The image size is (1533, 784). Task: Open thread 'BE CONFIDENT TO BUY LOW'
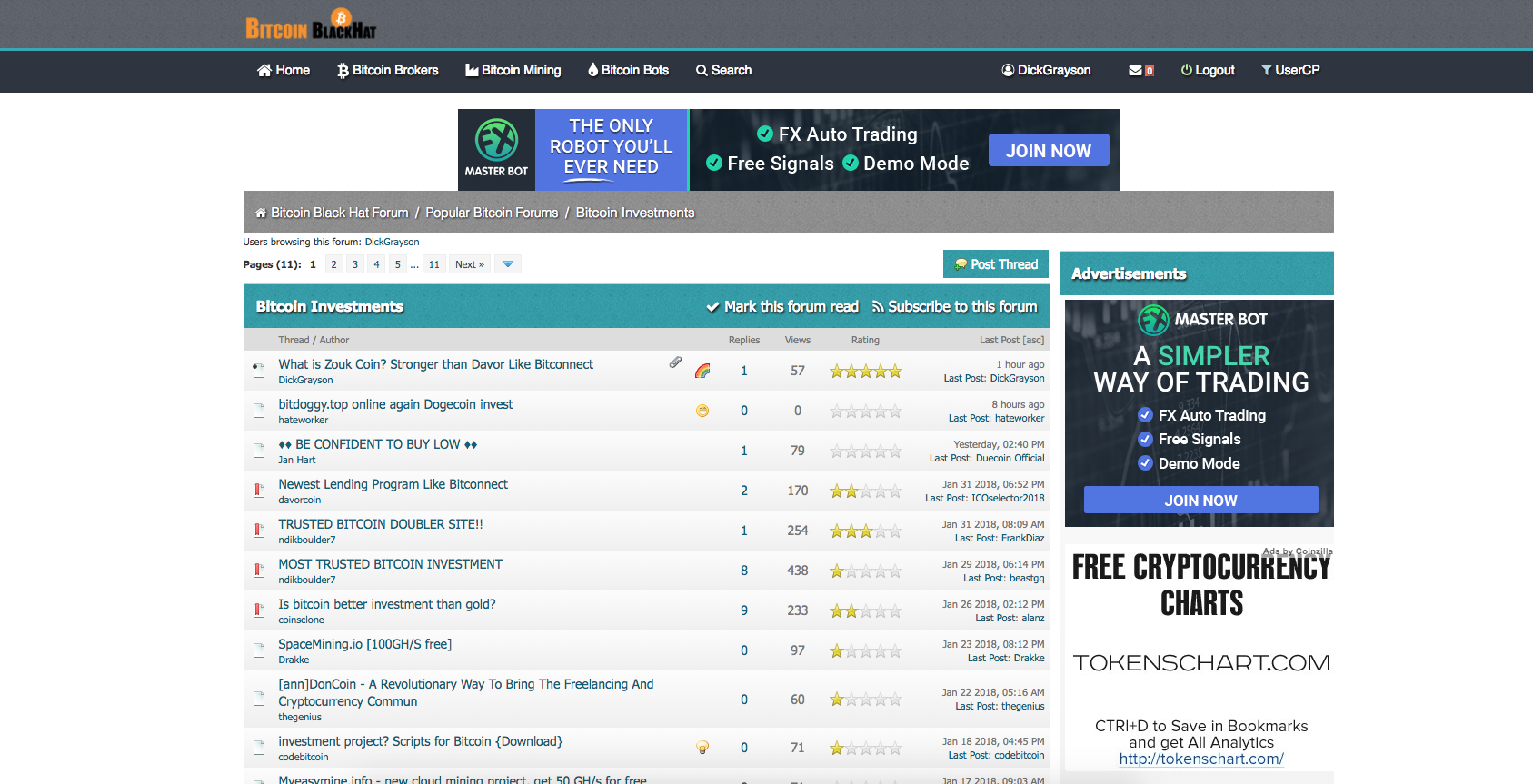378,444
